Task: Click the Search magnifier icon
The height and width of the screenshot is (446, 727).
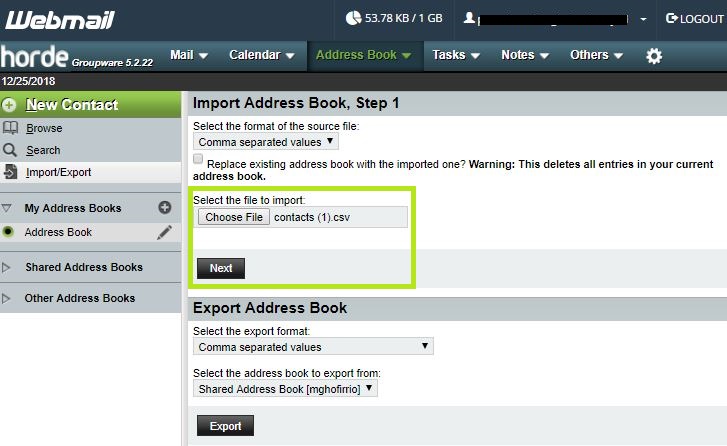Action: tap(10, 150)
